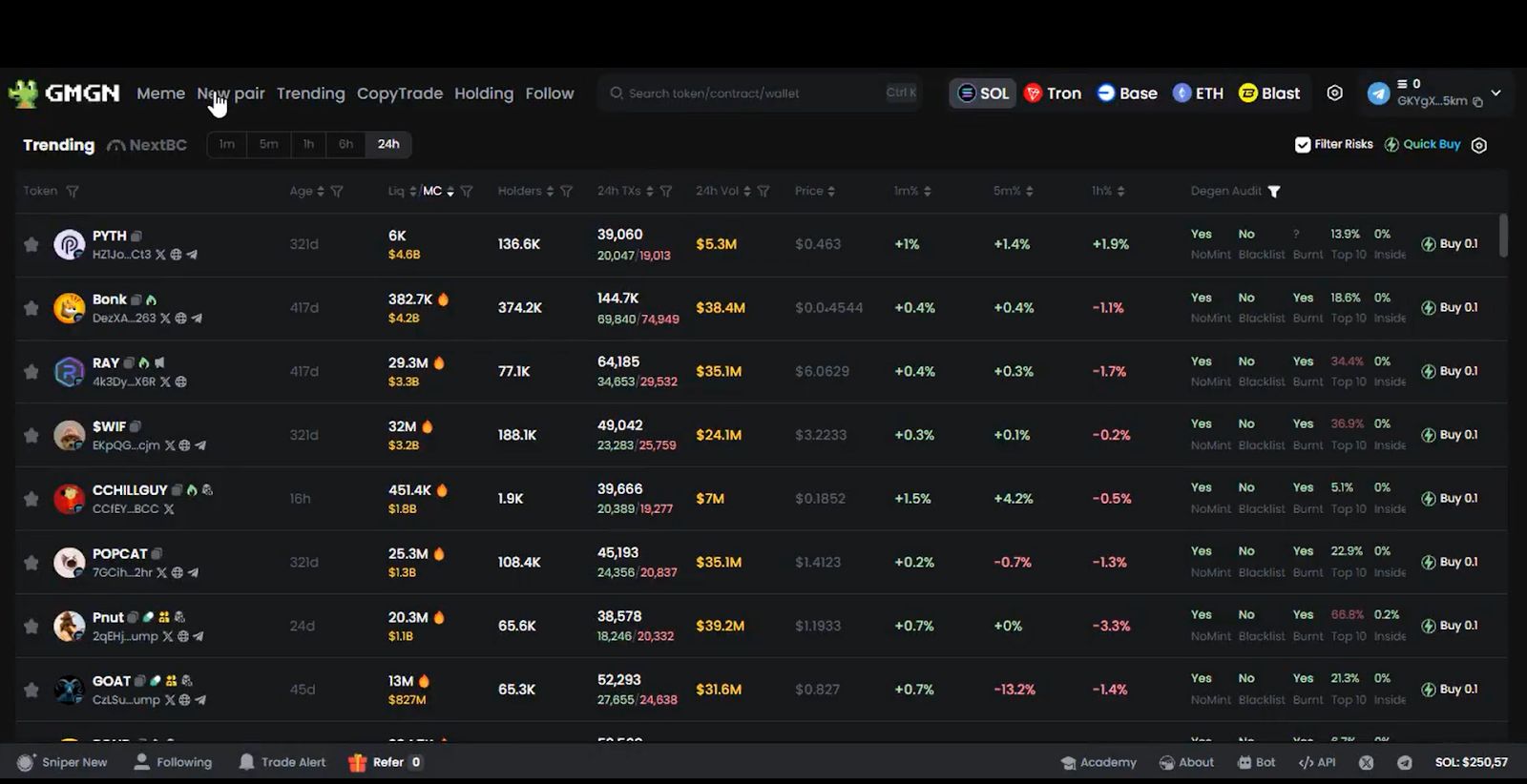The image size is (1527, 784).
Task: Select the 24h timeframe
Action: coord(388,144)
